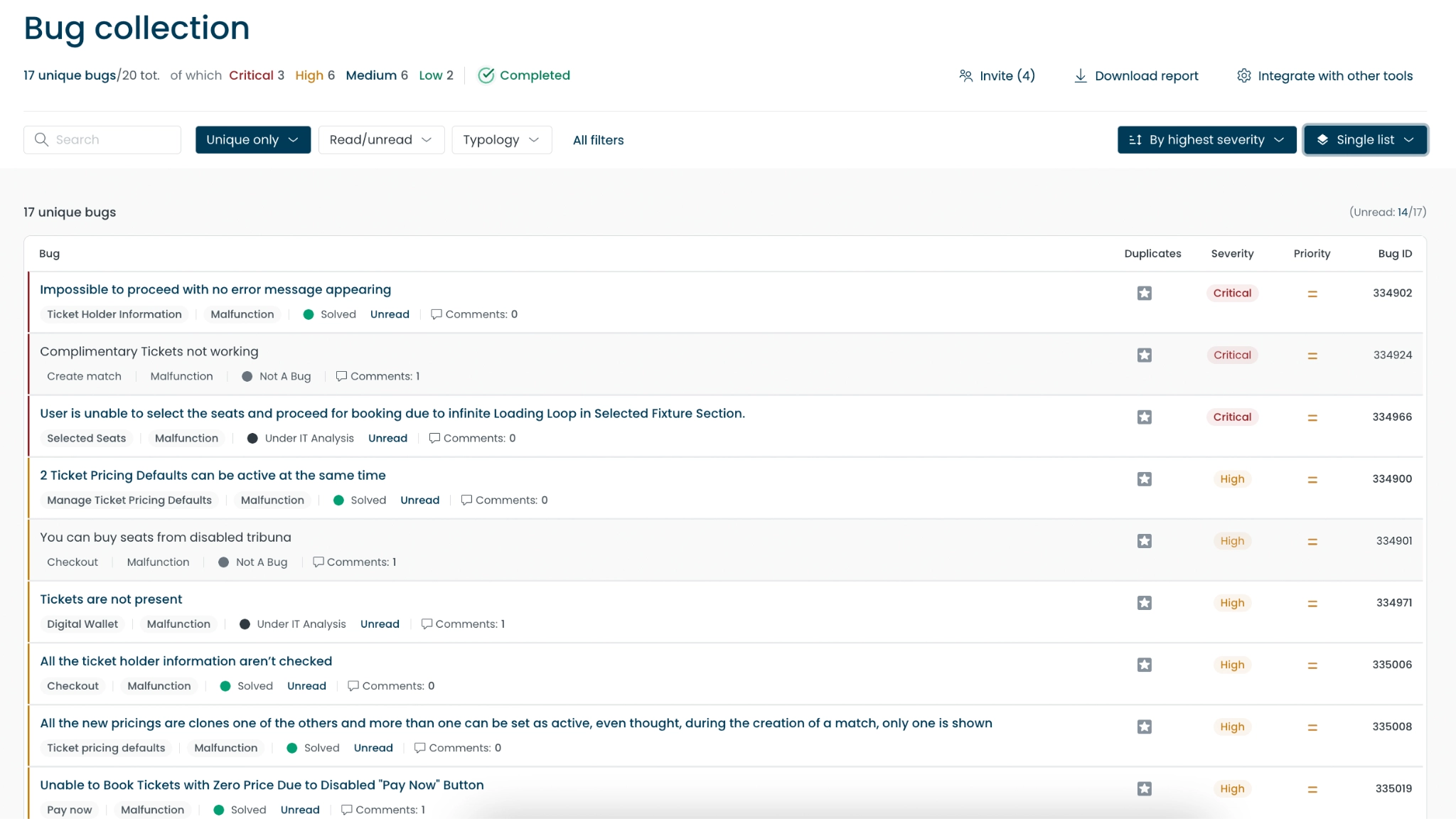Click the Integrate with other tools gear icon
Image resolution: width=1456 pixels, height=819 pixels.
tap(1243, 75)
